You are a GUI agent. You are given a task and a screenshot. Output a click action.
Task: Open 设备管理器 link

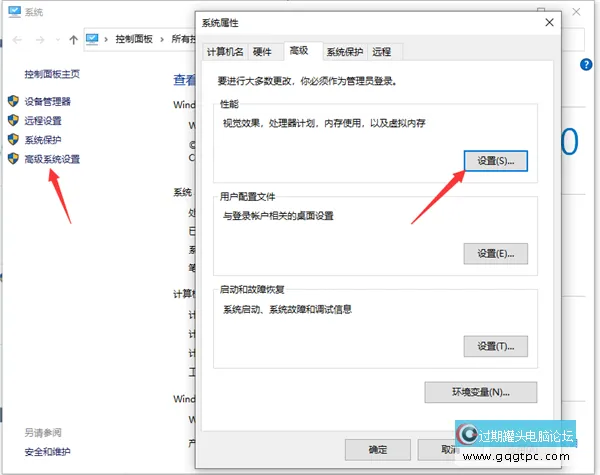pyautogui.click(x=47, y=101)
